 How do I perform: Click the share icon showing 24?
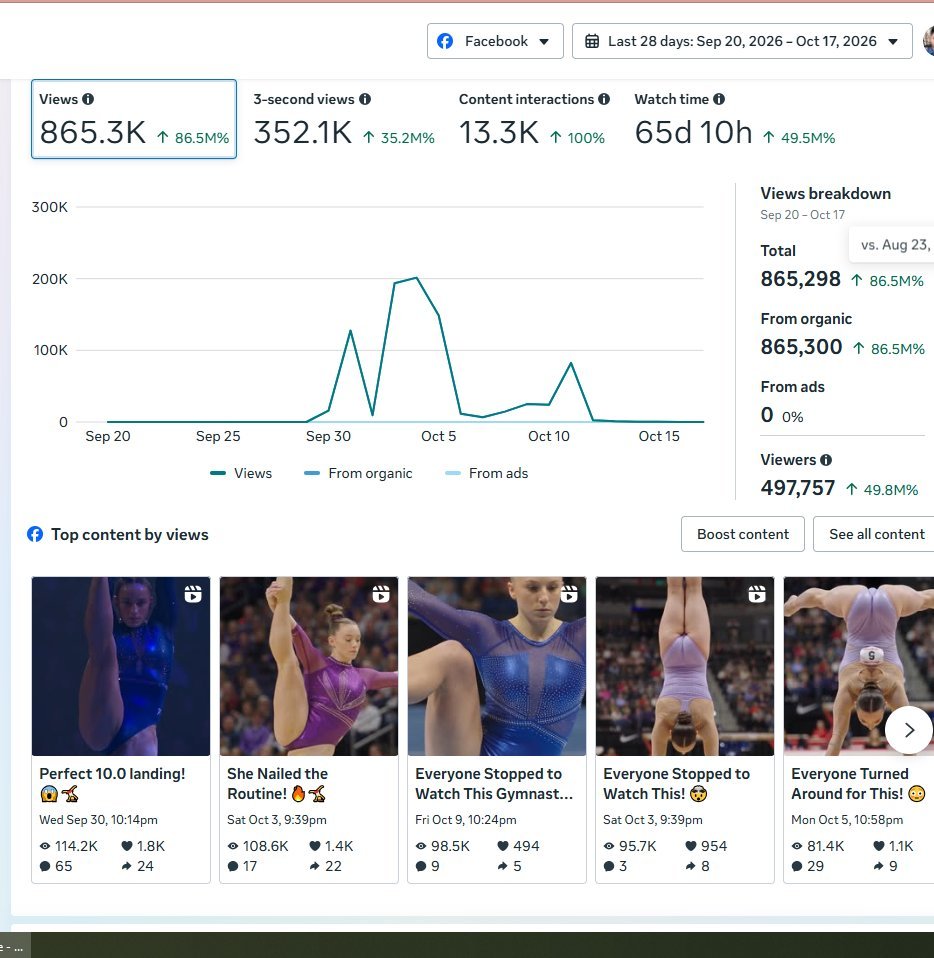pos(126,866)
